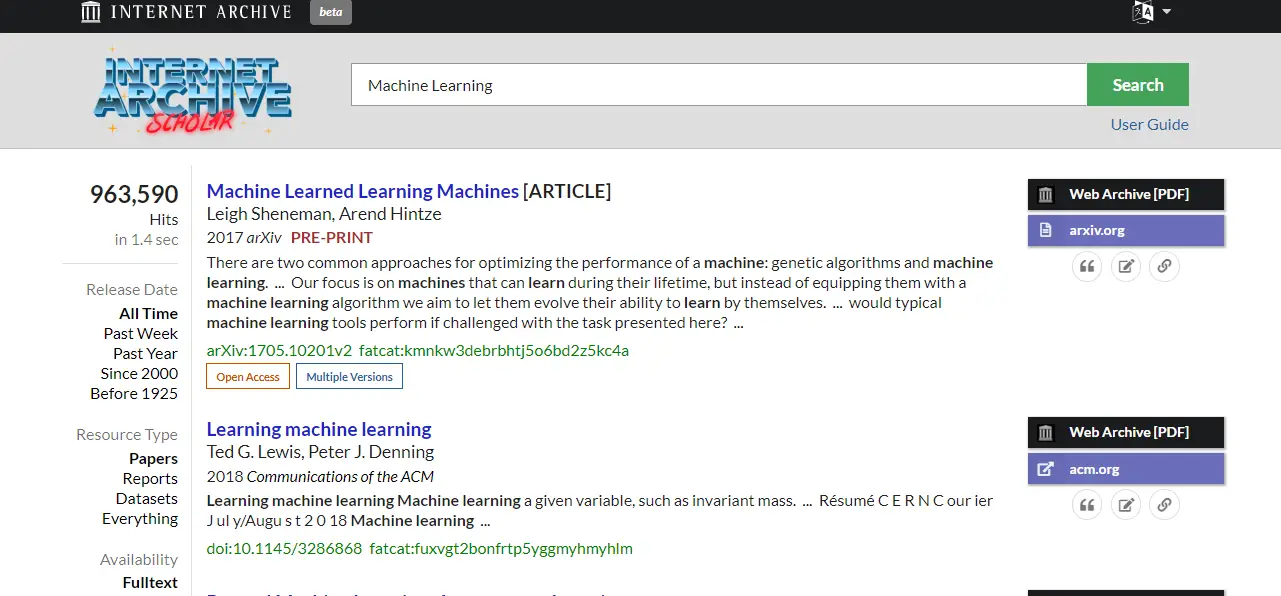The image size is (1281, 596).
Task: Click the Internet Archive building logo icon
Action: 91,12
